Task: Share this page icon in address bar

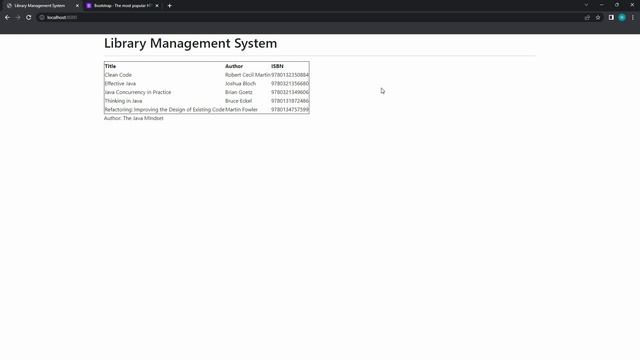Action: click(x=587, y=18)
